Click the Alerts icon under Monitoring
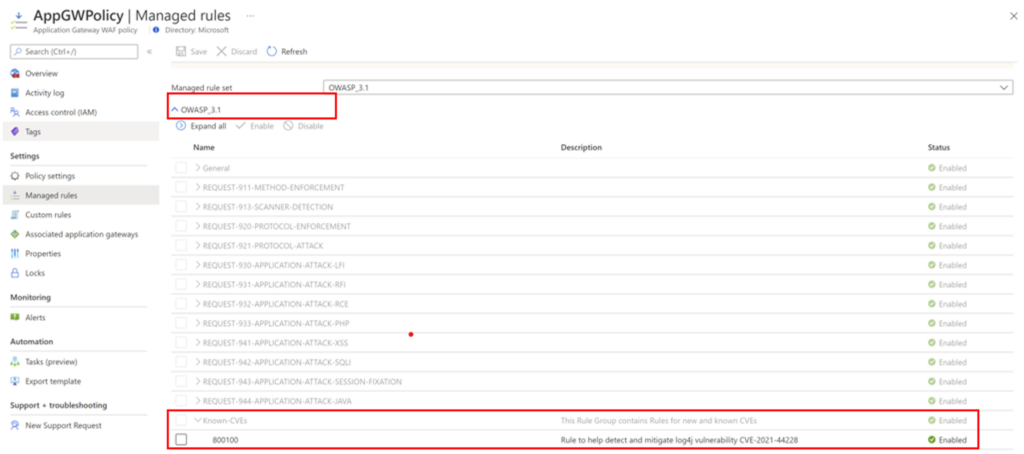 tap(15, 317)
